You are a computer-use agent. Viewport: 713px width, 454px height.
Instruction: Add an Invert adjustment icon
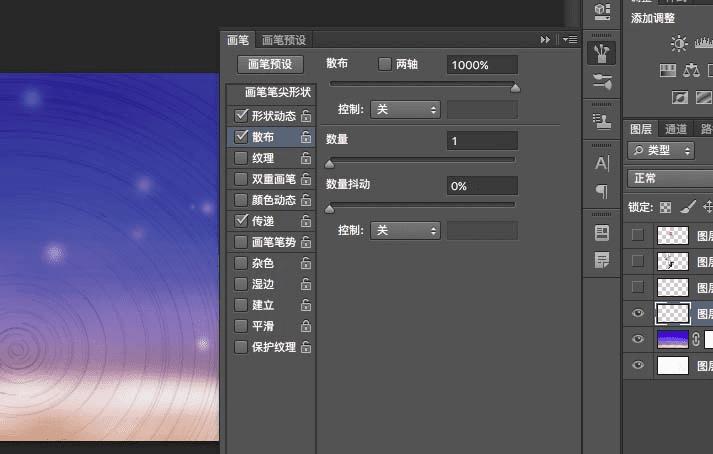[x=680, y=97]
